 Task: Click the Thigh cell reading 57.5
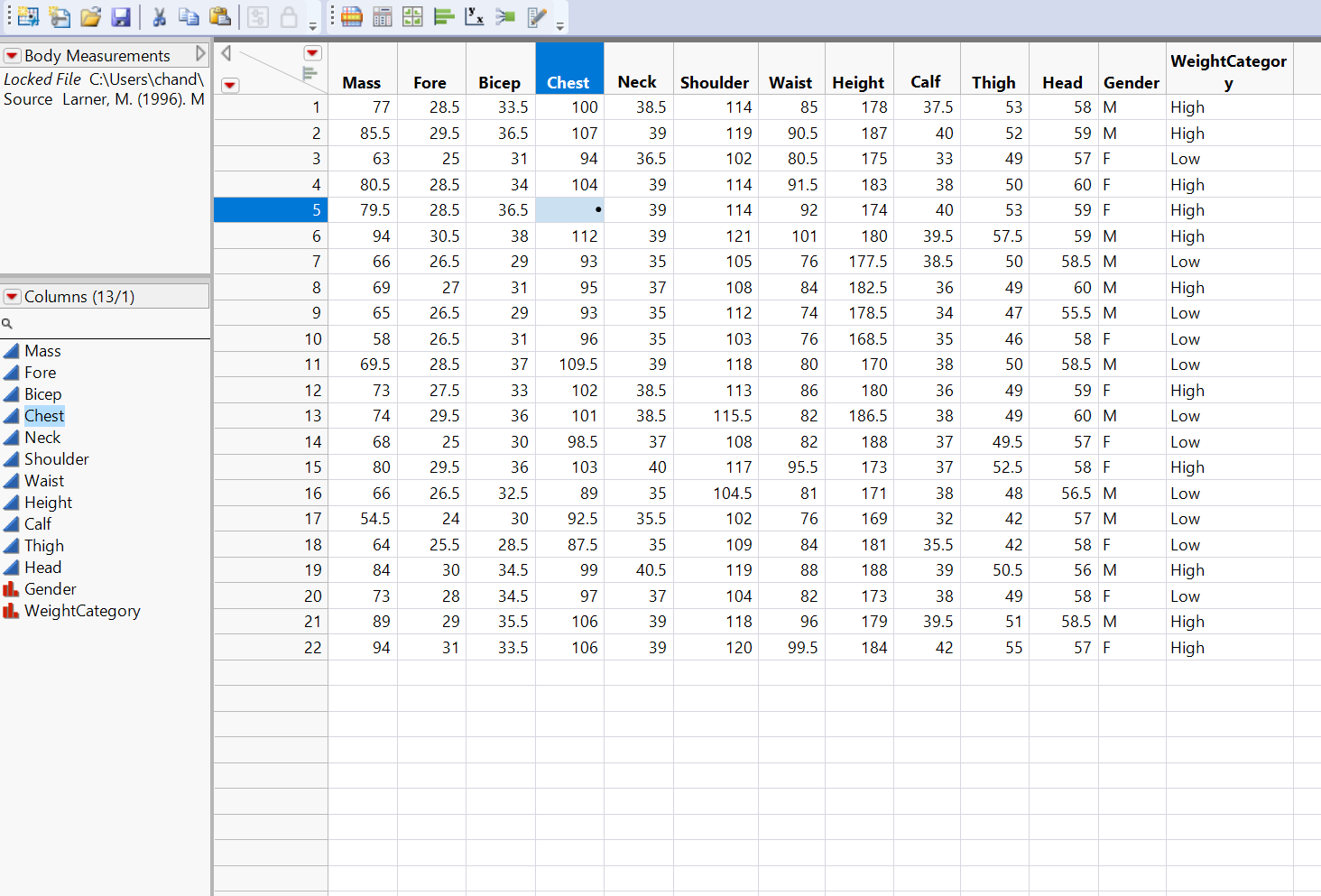[994, 236]
